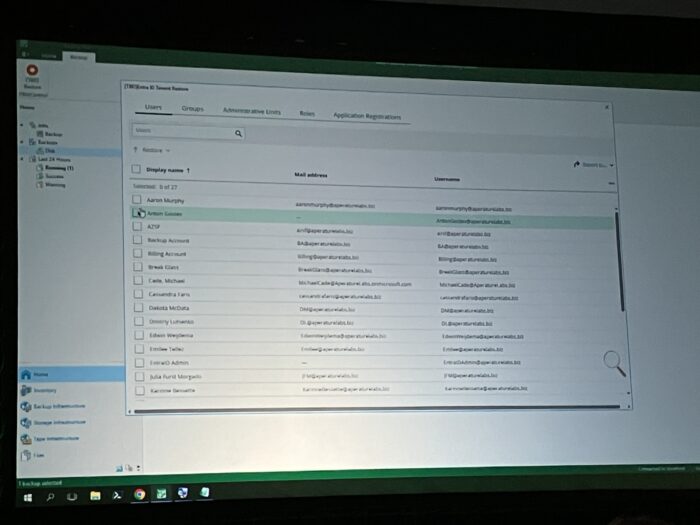This screenshot has height=525, width=700.
Task: Check the Break Glass row checkbox
Action: pos(138,267)
